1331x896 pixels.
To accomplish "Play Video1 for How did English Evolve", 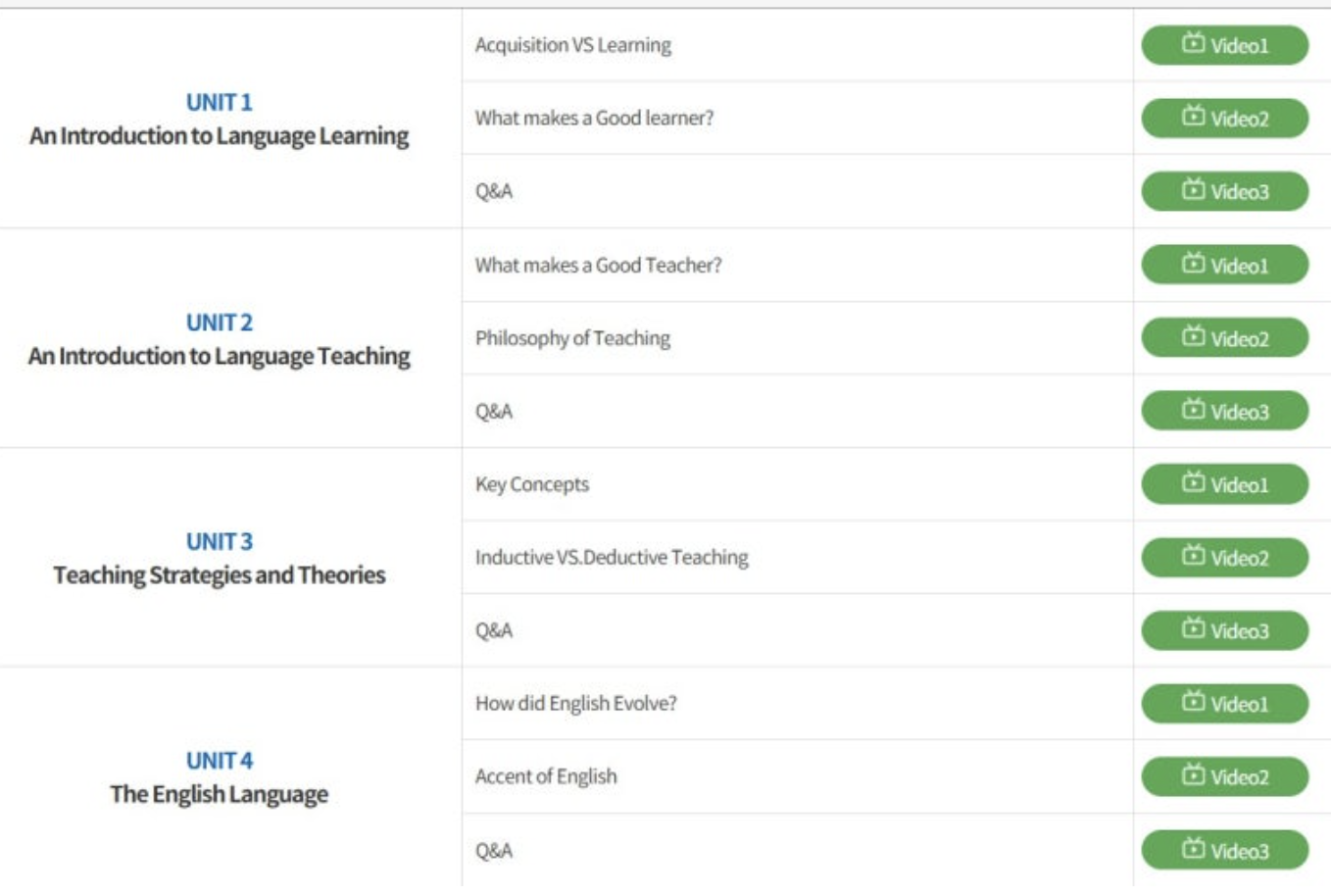I will [x=1224, y=703].
